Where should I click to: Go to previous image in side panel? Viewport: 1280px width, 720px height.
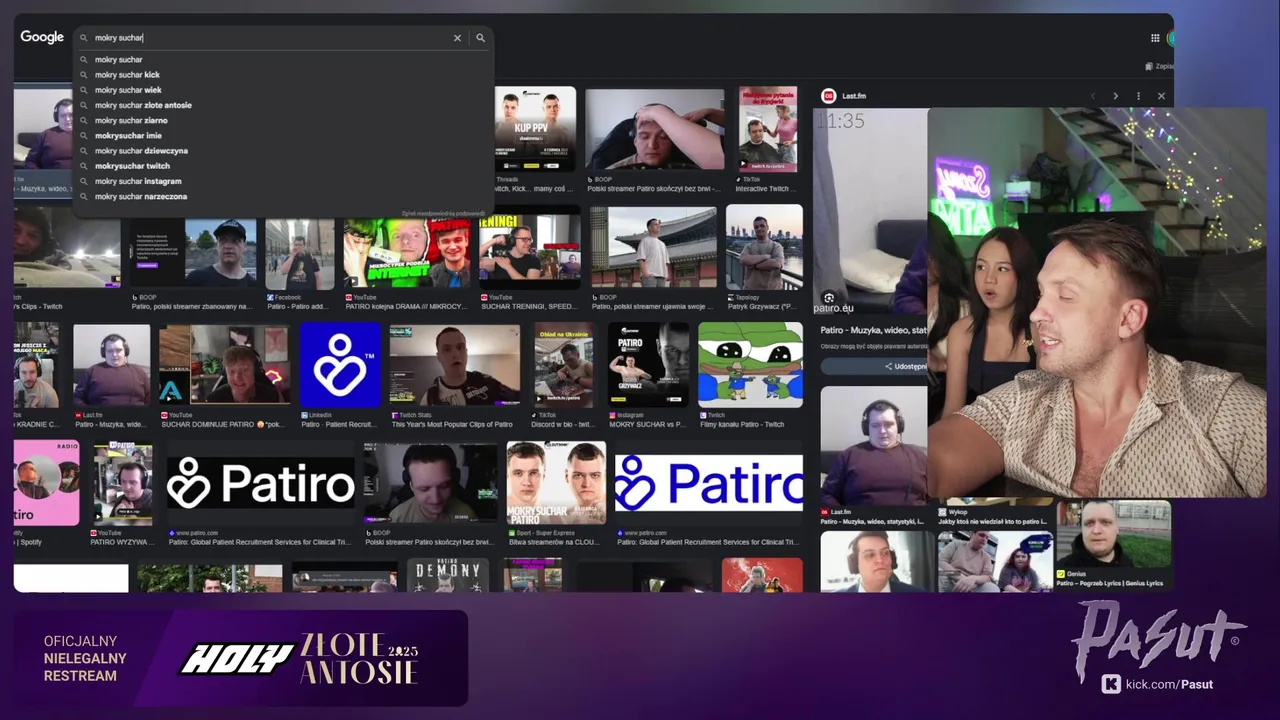click(1092, 96)
